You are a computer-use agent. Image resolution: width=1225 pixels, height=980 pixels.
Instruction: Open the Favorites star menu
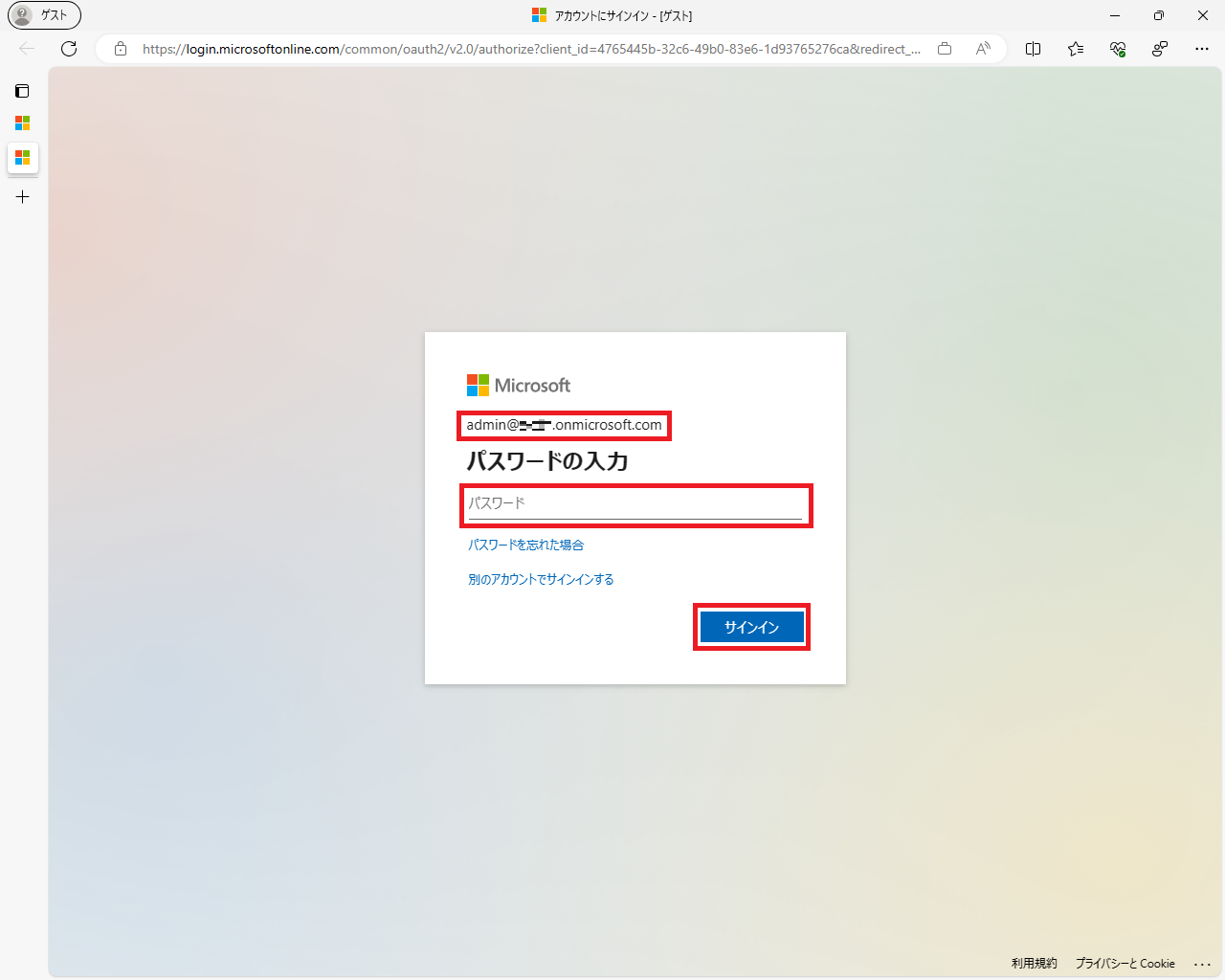coord(1076,49)
